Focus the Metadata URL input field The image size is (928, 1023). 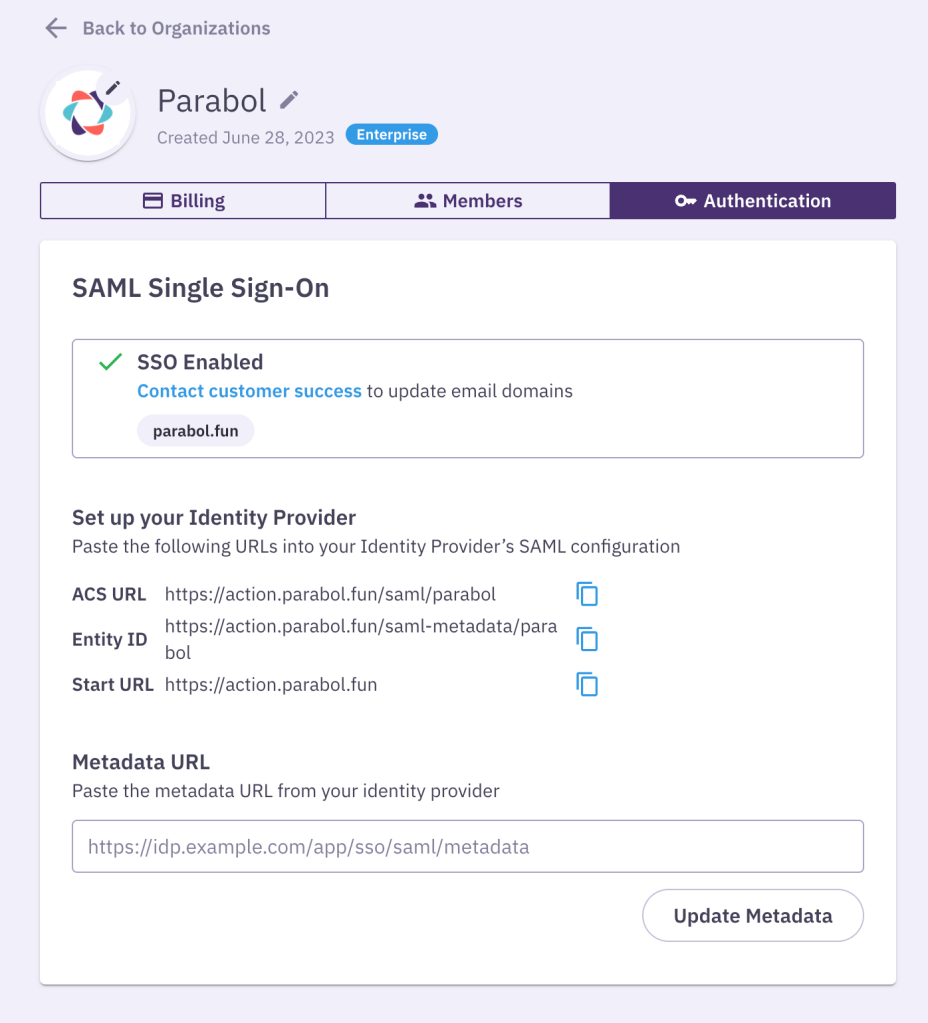[x=468, y=846]
